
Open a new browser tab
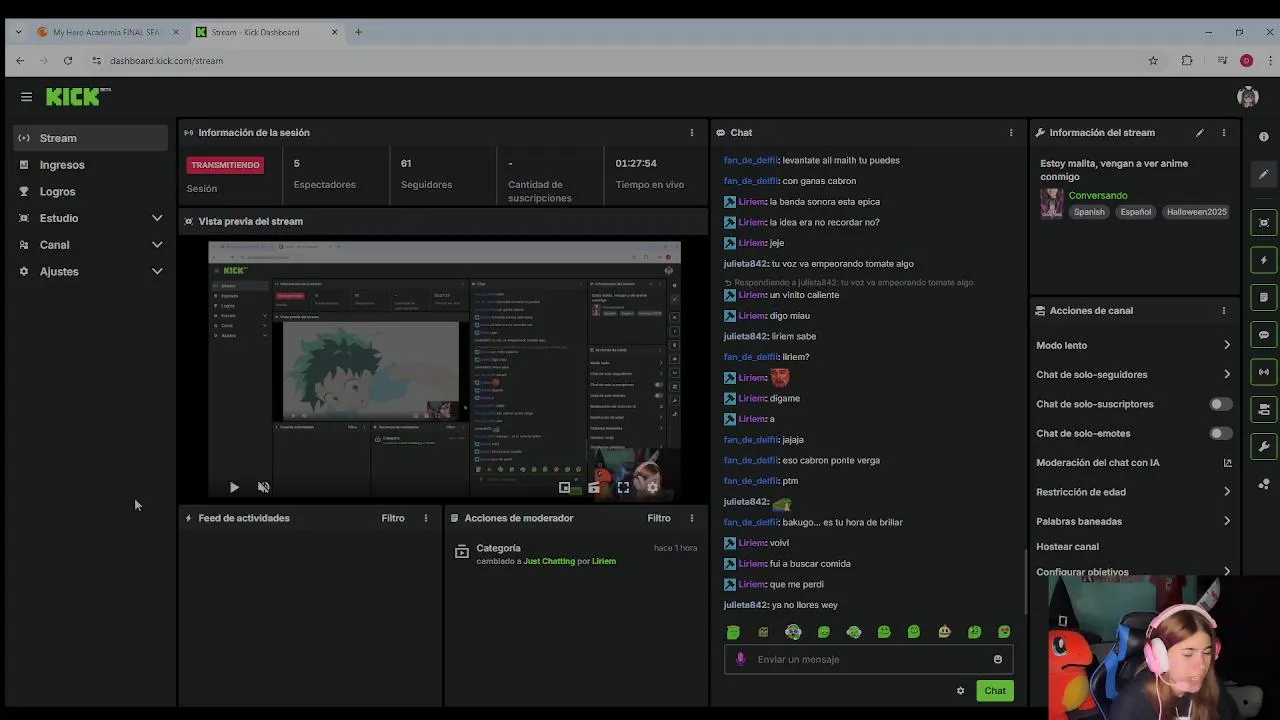point(358,32)
